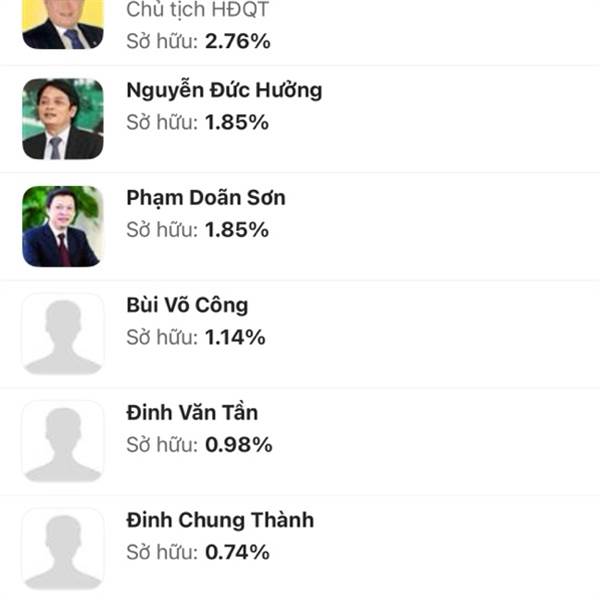Tap the Sở hữu label under Bùi Võ Công
This screenshot has width=600, height=600.
click(162, 337)
